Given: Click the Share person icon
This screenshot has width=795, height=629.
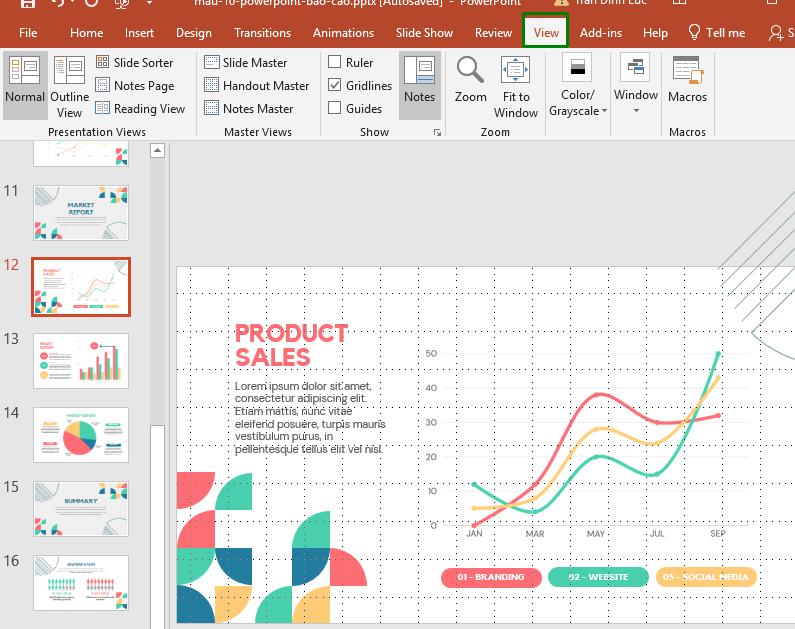Looking at the screenshot, I should click(x=776, y=33).
